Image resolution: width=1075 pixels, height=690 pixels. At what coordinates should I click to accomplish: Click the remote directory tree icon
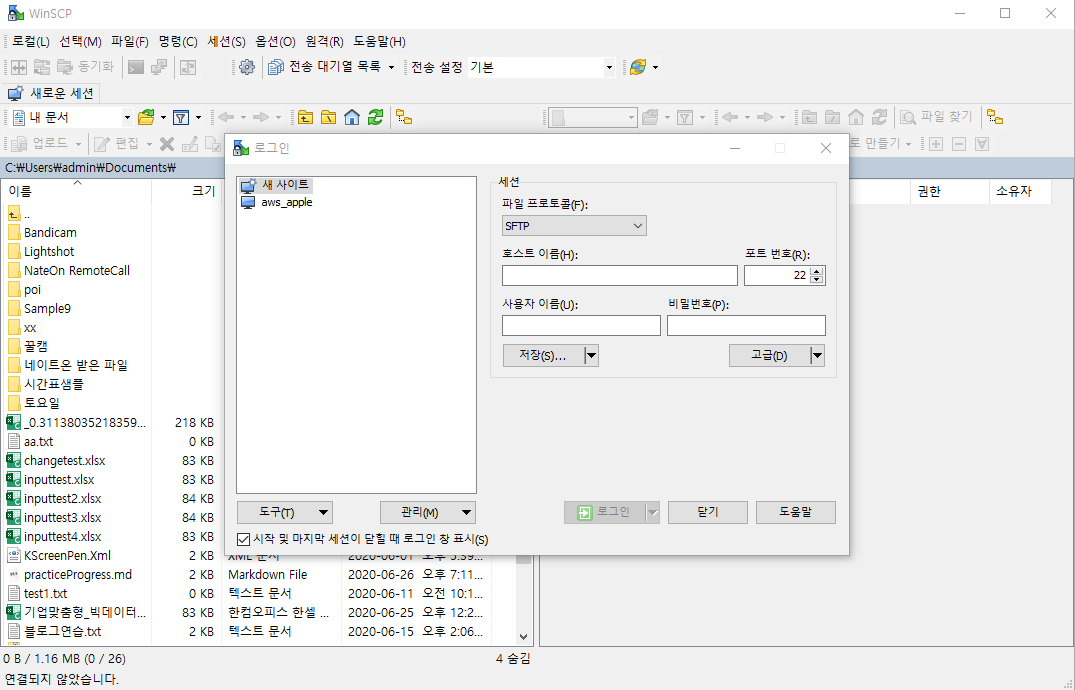point(995,117)
